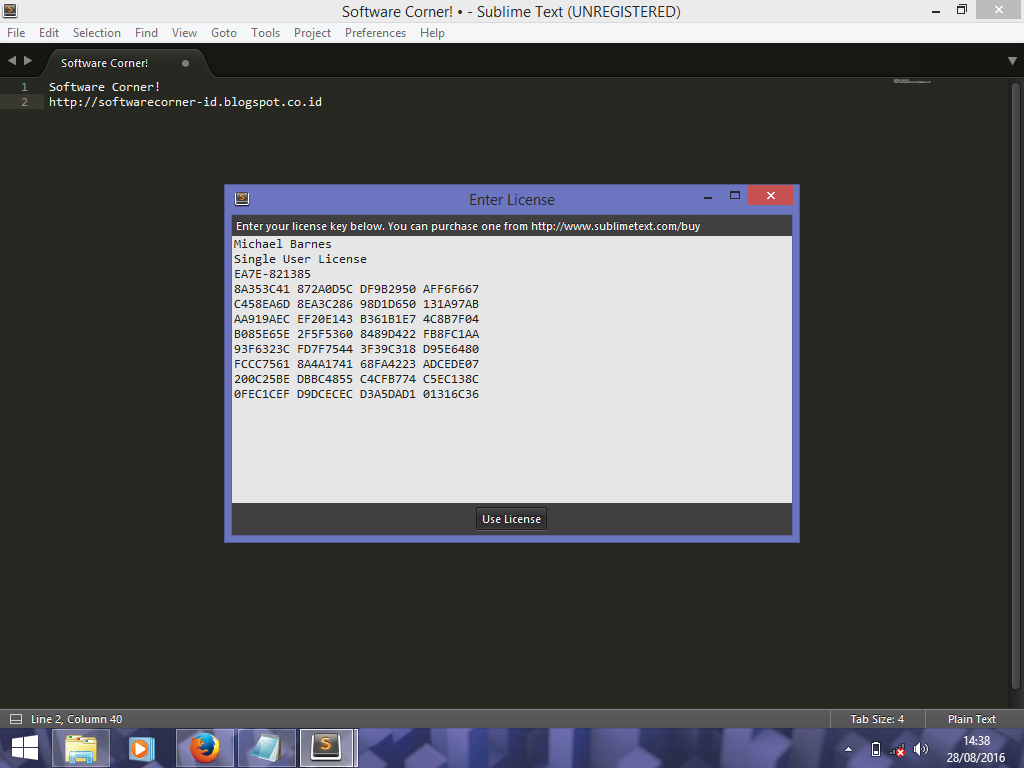Toggle side bar with status bar panel icon

tap(16, 719)
